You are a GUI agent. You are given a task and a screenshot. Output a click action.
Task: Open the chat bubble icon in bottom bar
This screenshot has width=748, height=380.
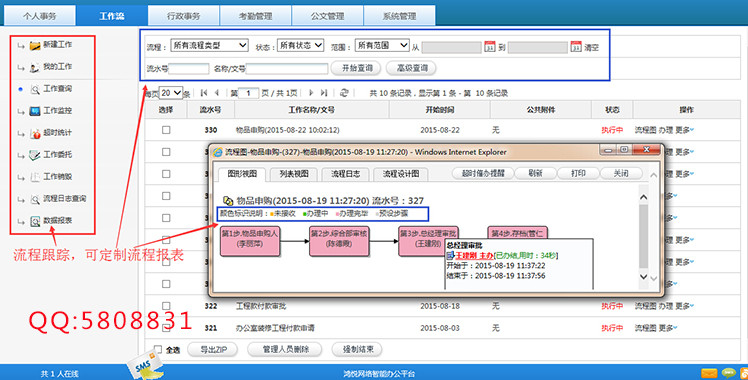point(728,373)
